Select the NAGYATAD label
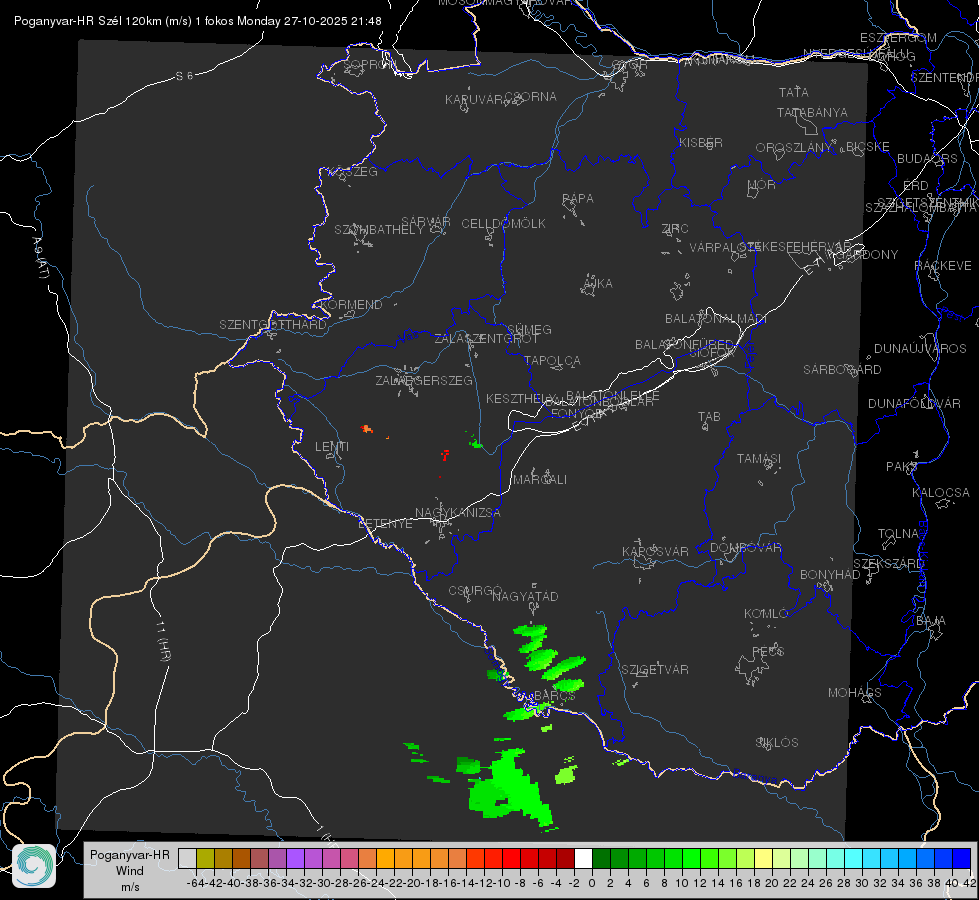 525,596
